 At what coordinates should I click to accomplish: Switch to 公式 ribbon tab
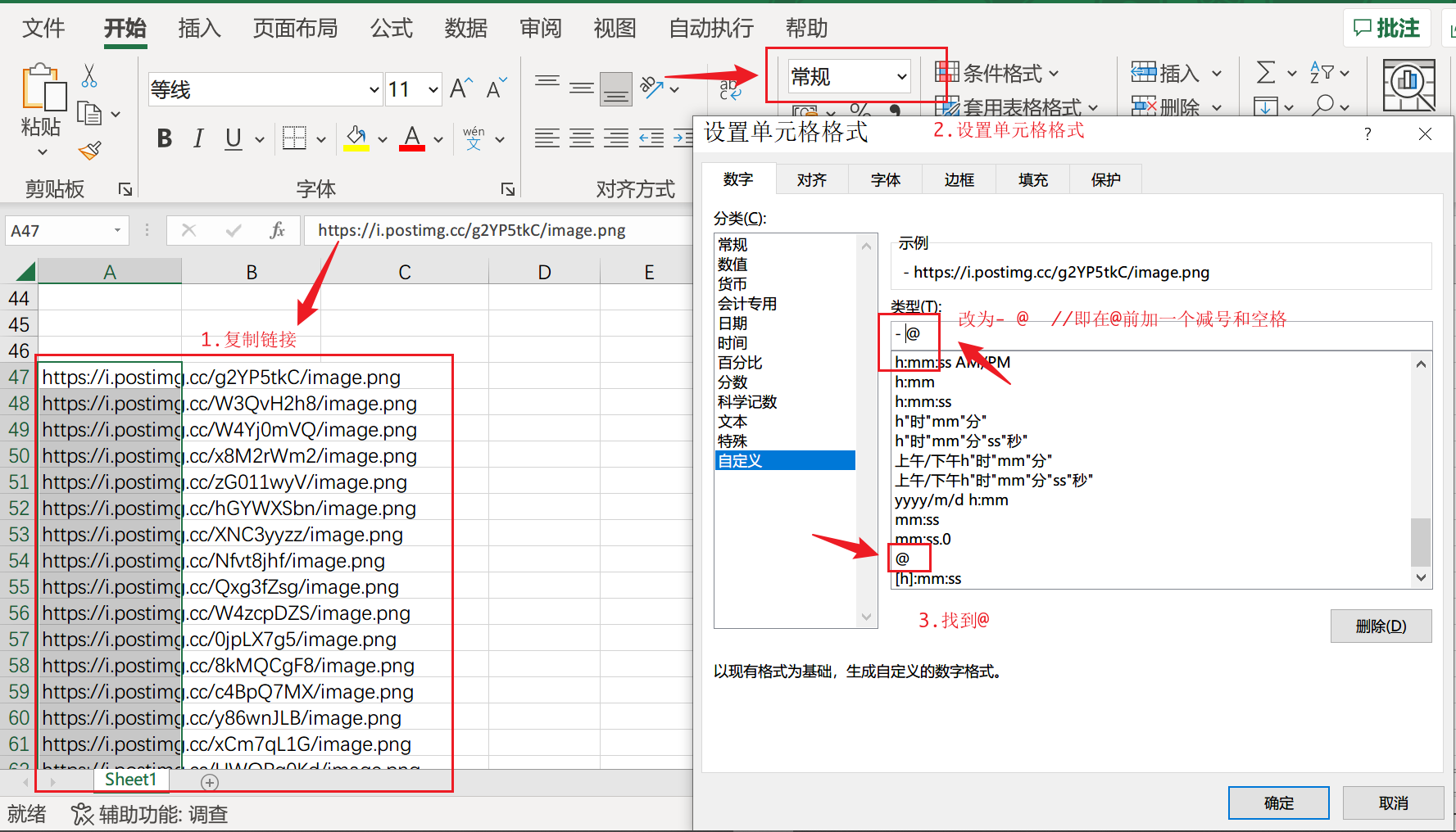391,29
